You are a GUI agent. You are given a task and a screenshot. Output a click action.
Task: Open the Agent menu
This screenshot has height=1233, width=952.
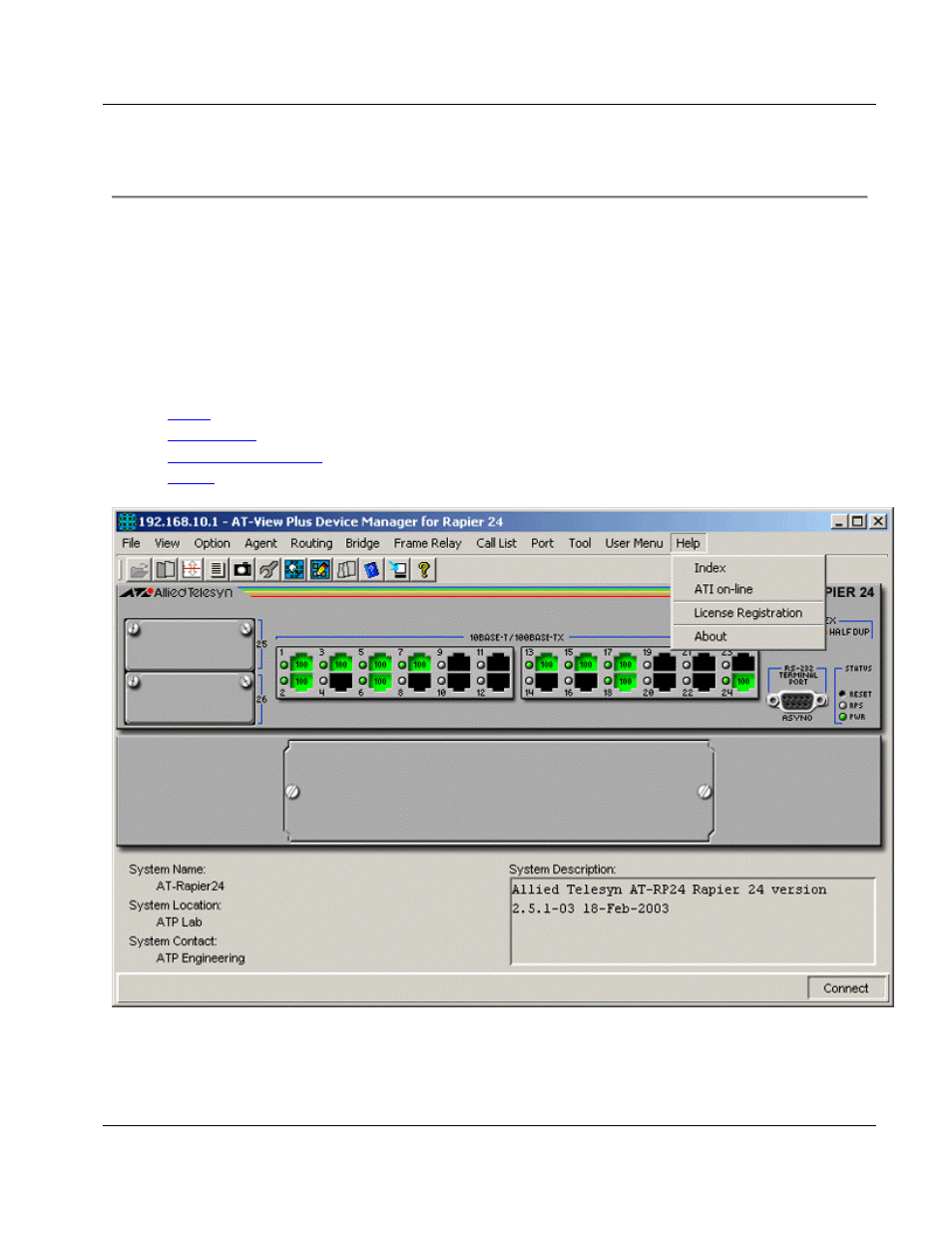click(x=260, y=543)
